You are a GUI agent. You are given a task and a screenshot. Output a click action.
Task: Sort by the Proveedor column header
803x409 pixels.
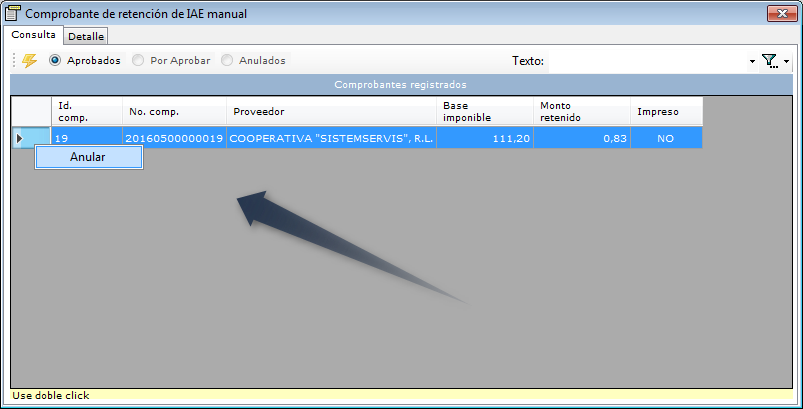point(331,112)
